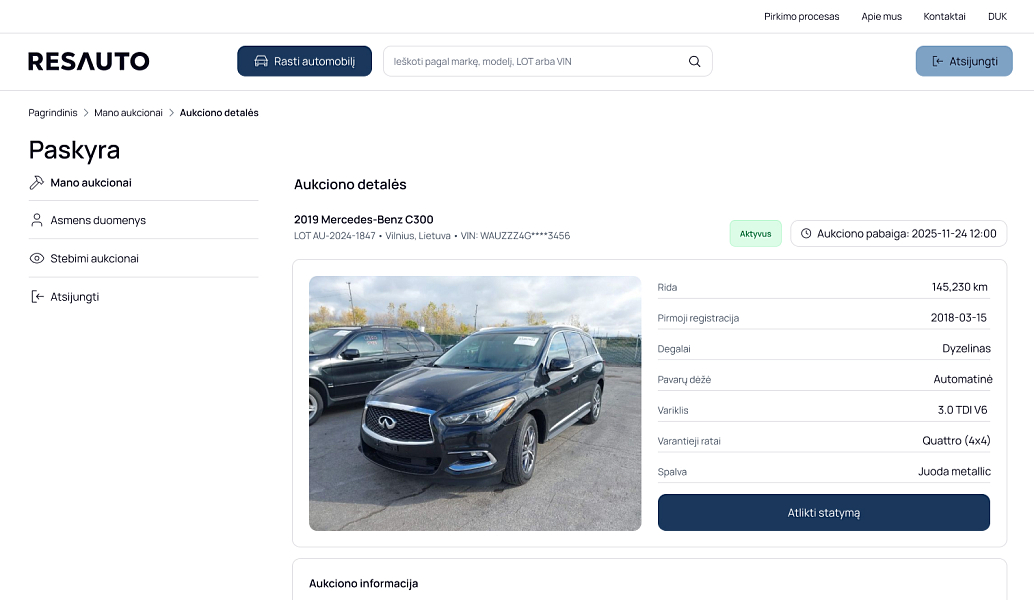Open the black SUV car photo
The width and height of the screenshot is (1034, 600).
click(475, 404)
